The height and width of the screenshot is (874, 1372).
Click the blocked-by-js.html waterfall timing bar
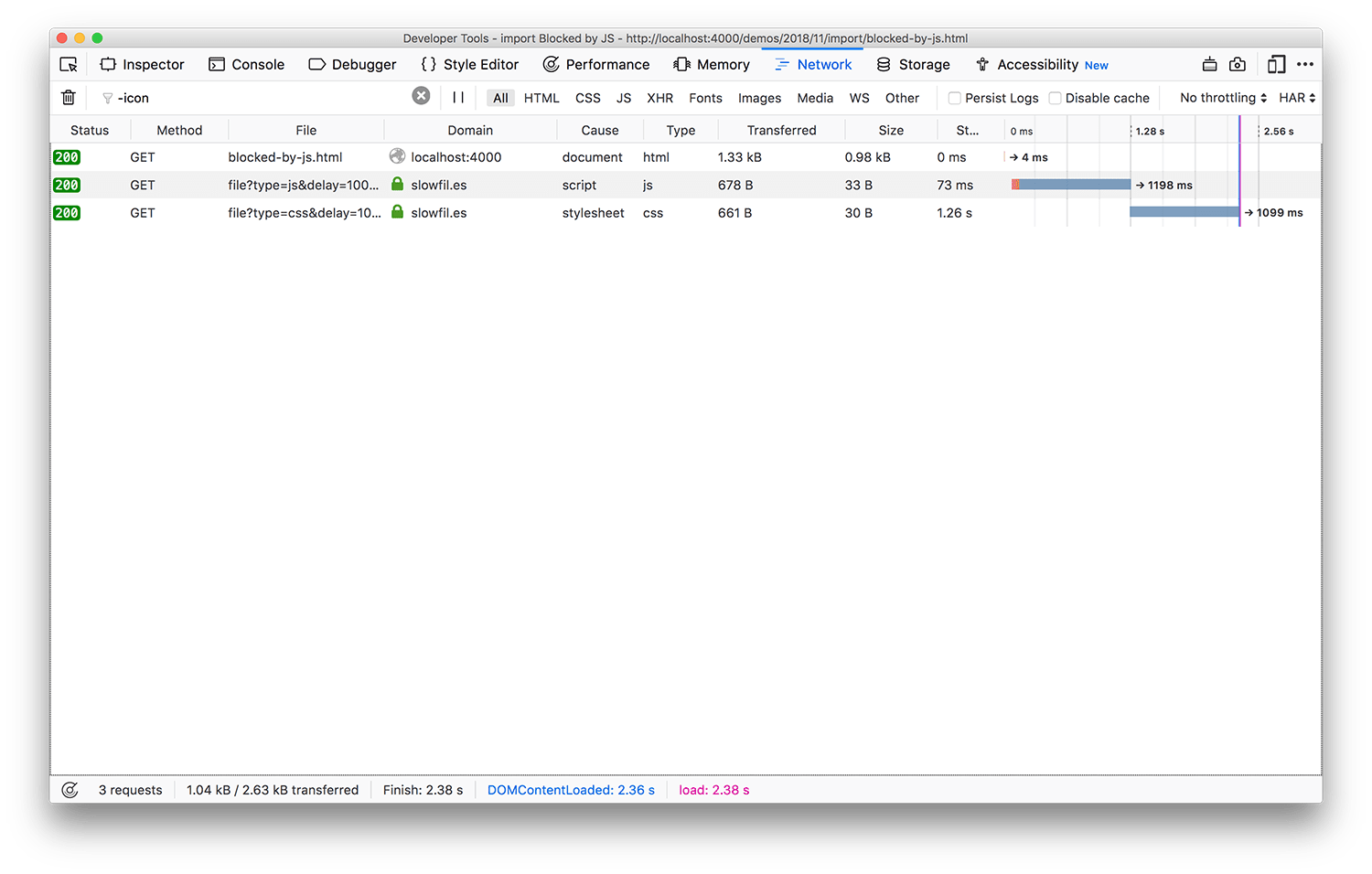(1005, 157)
